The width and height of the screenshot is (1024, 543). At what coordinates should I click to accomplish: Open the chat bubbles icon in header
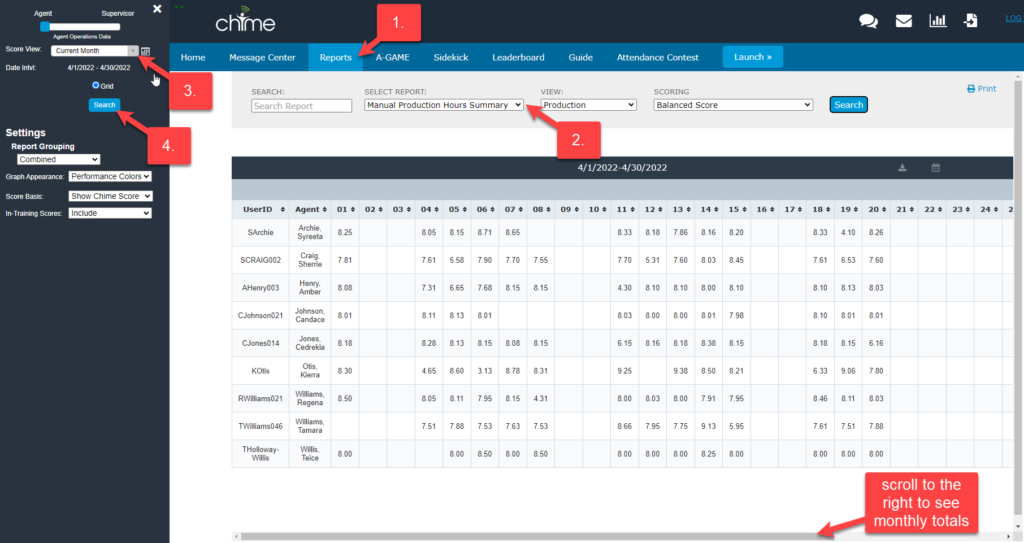pyautogui.click(x=868, y=20)
